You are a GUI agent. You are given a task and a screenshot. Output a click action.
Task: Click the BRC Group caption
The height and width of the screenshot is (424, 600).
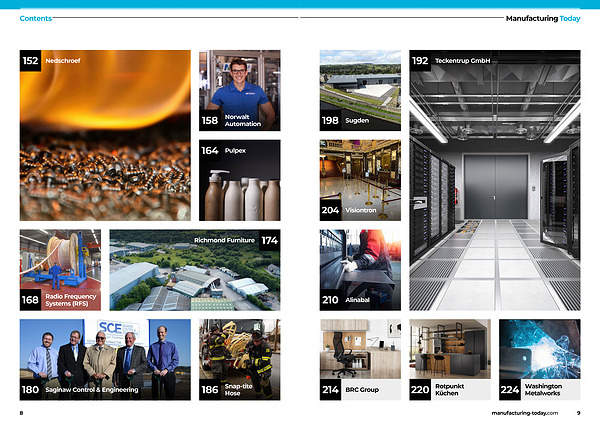(362, 390)
